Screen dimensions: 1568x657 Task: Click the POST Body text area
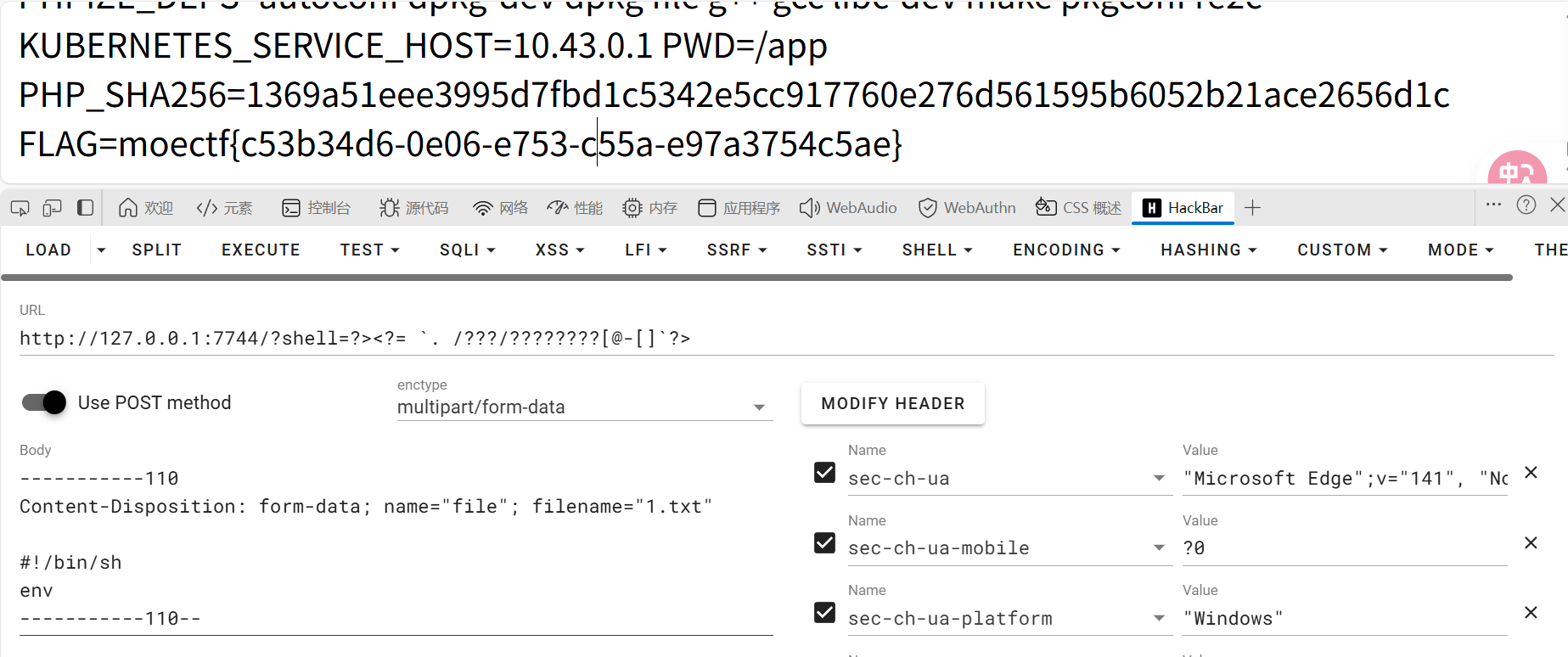point(396,548)
